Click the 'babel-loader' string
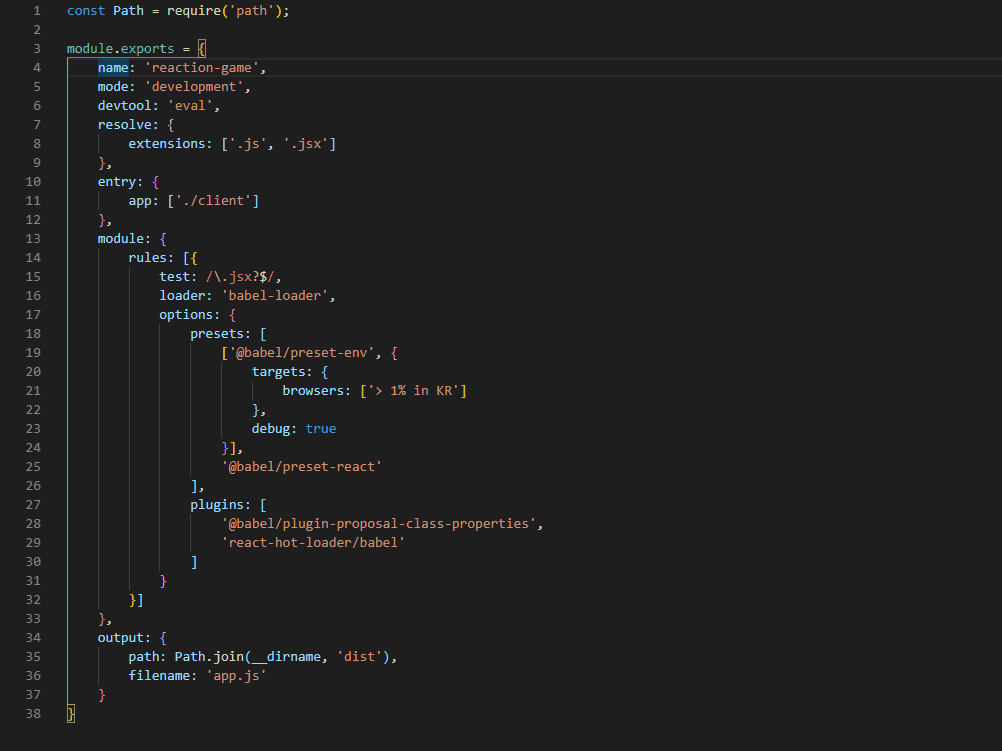Image resolution: width=1002 pixels, height=751 pixels. point(275,296)
